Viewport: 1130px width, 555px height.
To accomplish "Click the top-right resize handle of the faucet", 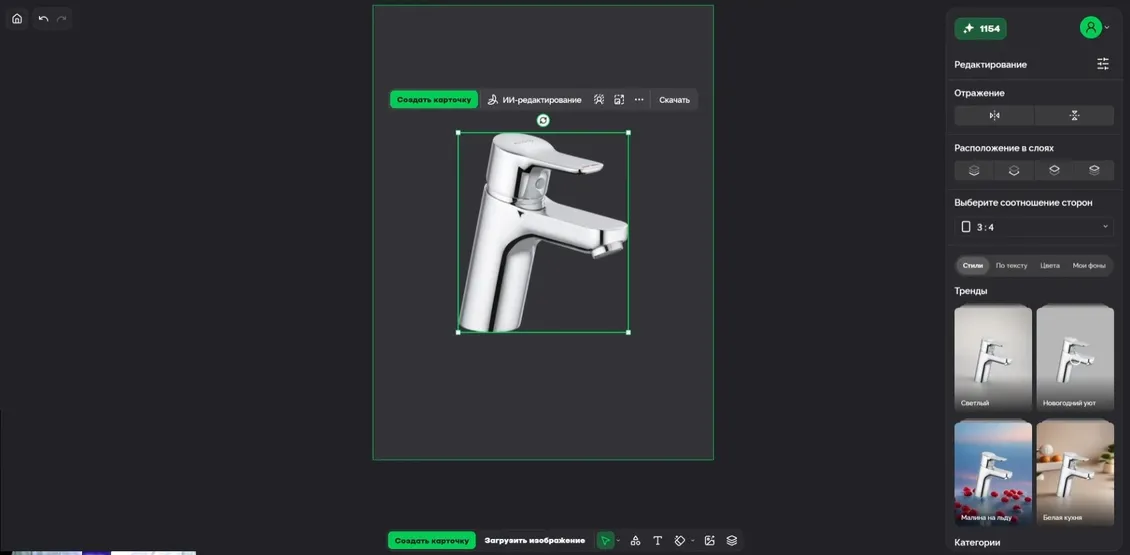I will click(628, 133).
